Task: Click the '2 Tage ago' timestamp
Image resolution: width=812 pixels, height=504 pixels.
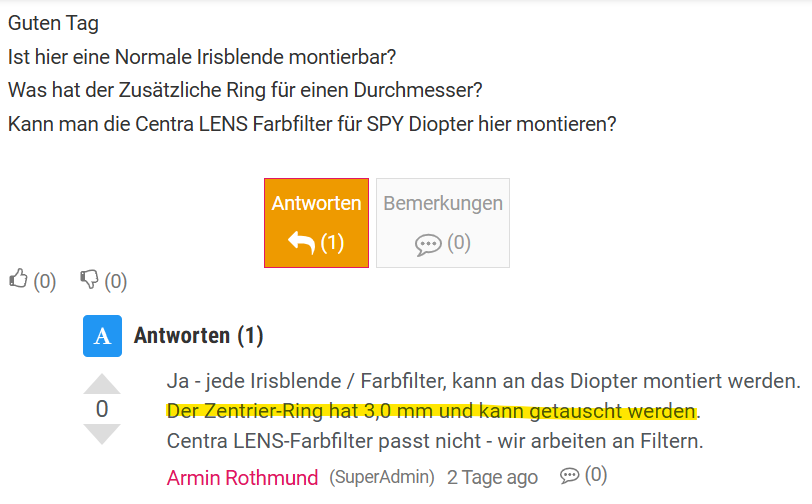Action: (492, 477)
